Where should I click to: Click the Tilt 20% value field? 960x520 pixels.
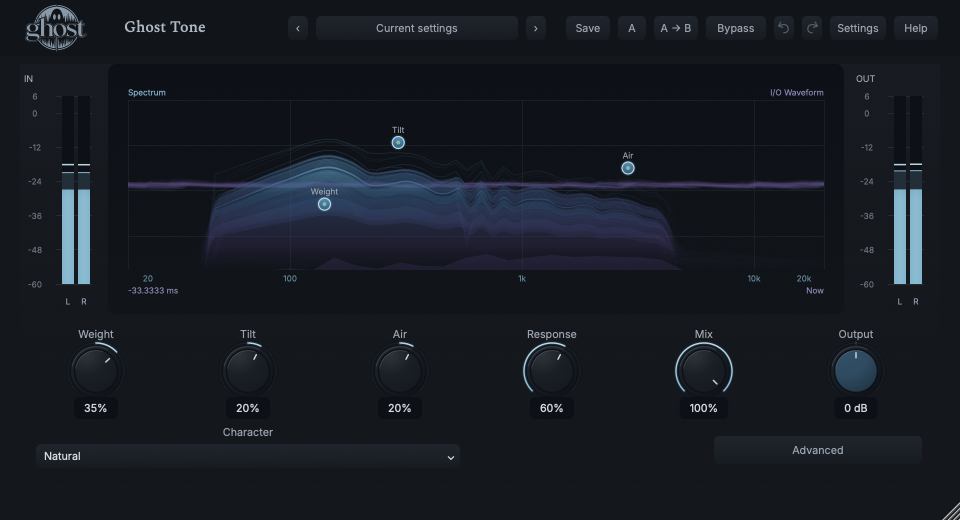click(x=247, y=408)
